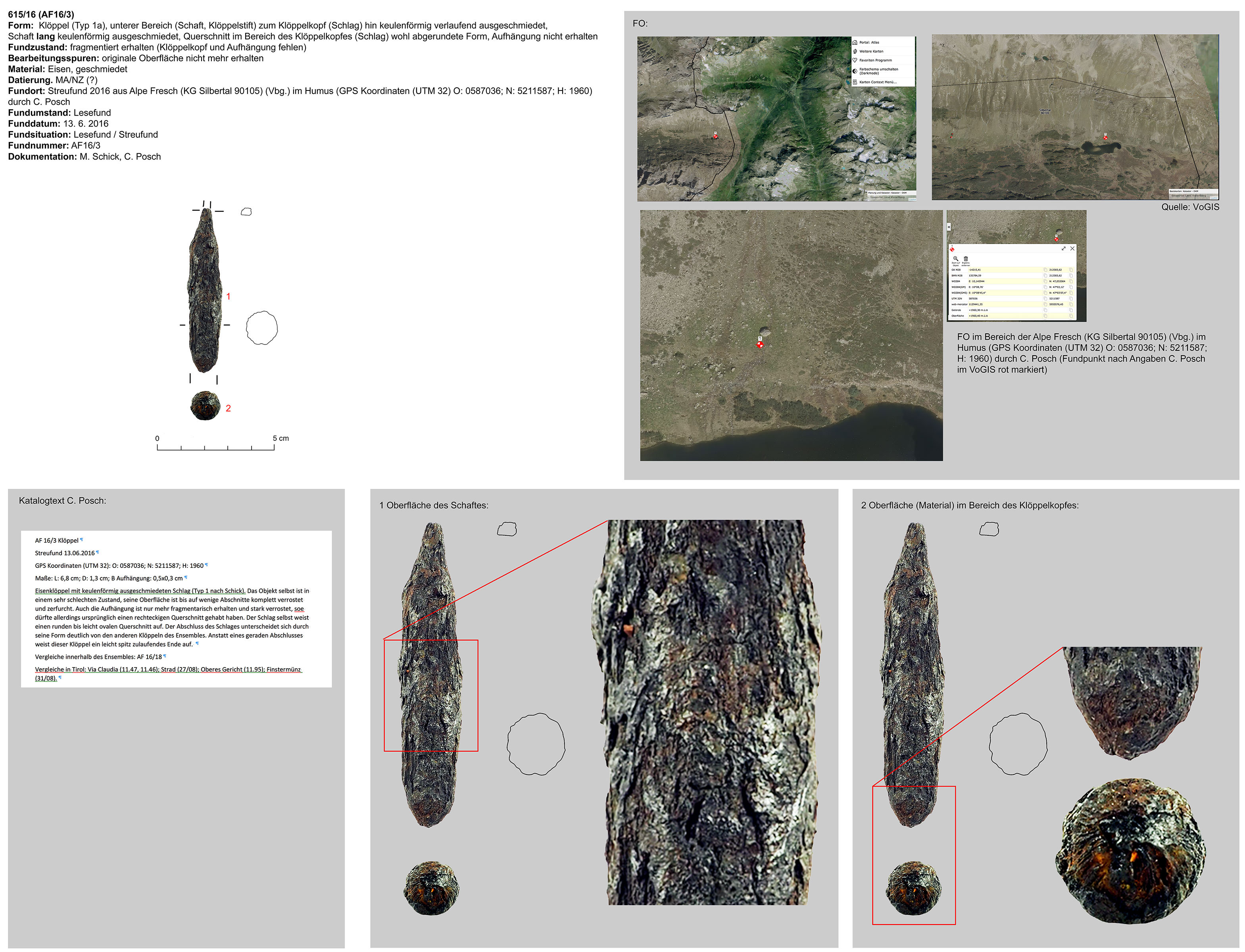Click clapper head end-view photo labeled 2
Screen dimensions: 1245x952
[205, 406]
